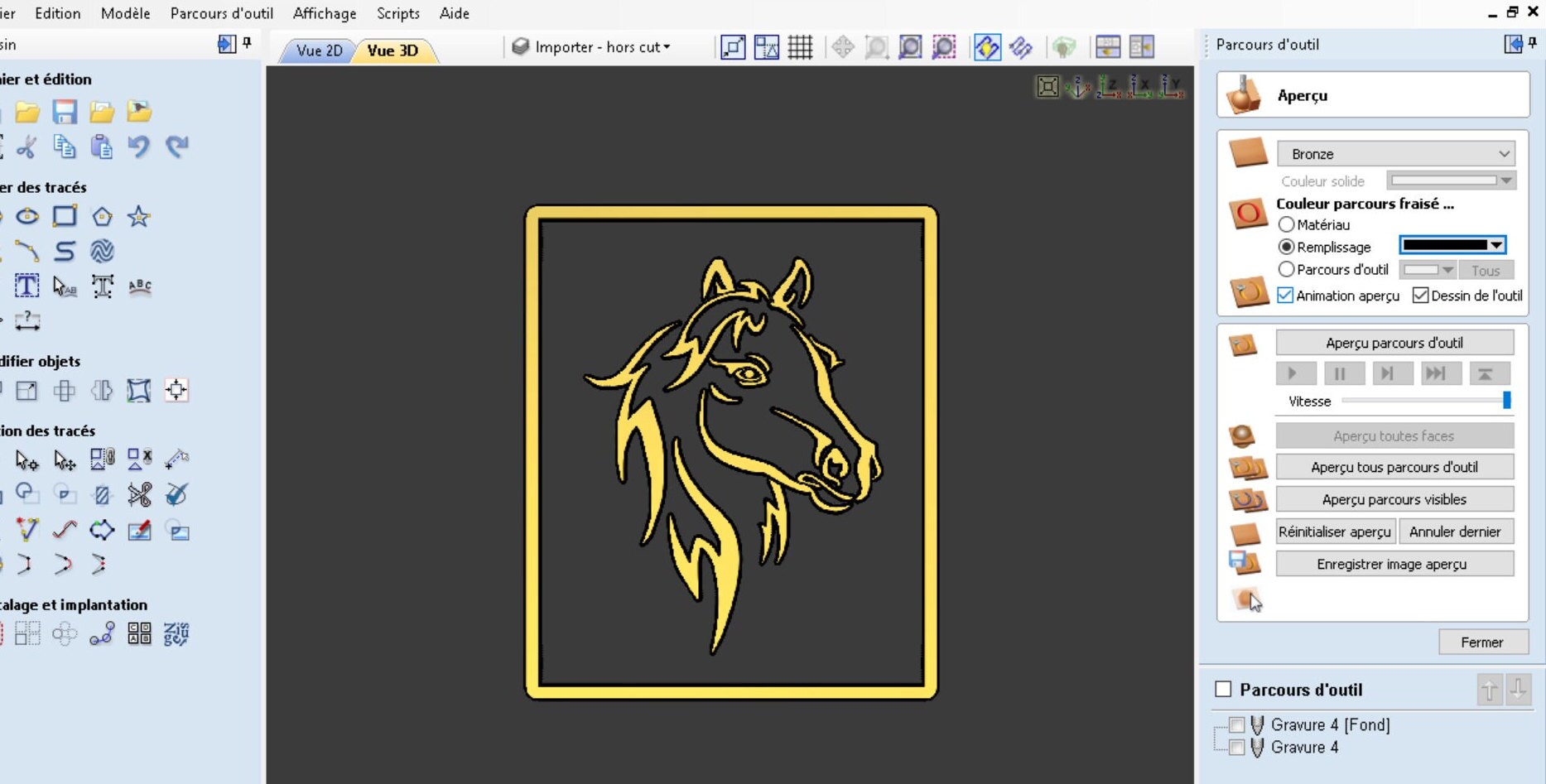
Task: Open the Save file icon
Action: pyautogui.click(x=65, y=112)
